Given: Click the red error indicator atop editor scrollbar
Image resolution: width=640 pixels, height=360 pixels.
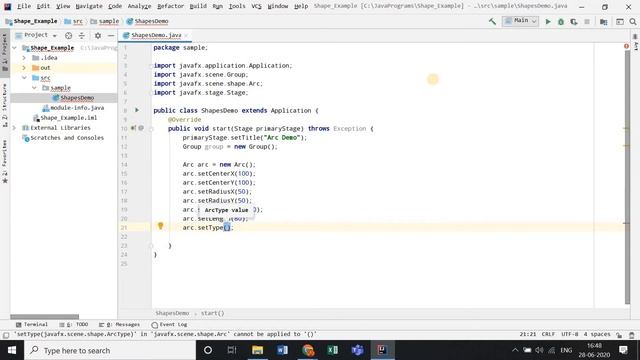Looking at the screenshot, I should click(626, 47).
